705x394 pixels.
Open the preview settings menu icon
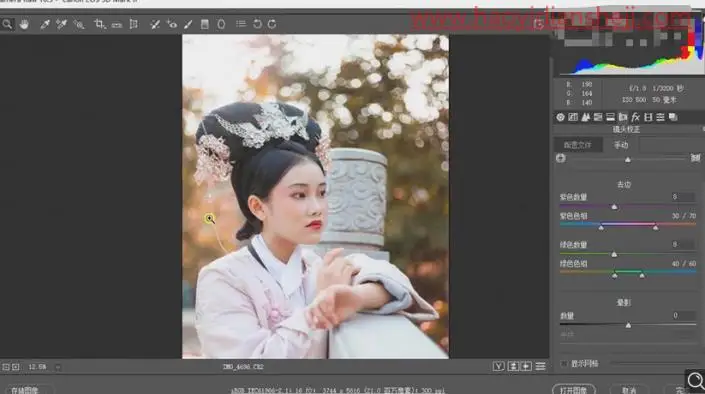[x=540, y=367]
